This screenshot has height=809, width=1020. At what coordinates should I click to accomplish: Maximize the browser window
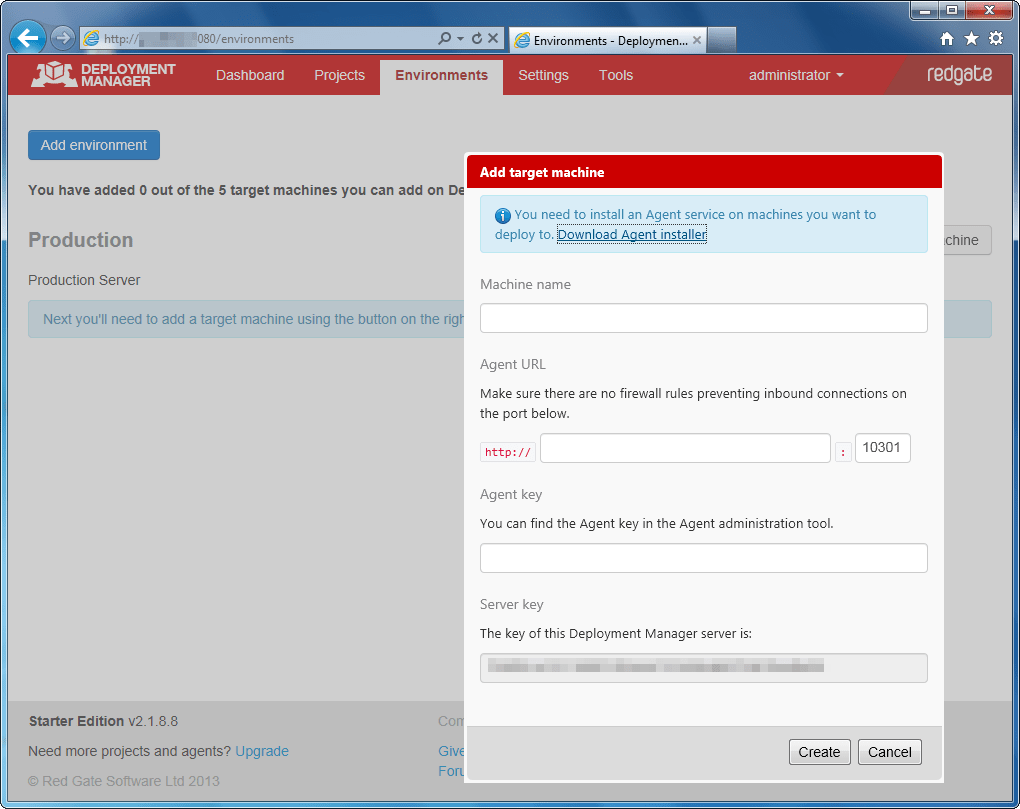tap(952, 10)
